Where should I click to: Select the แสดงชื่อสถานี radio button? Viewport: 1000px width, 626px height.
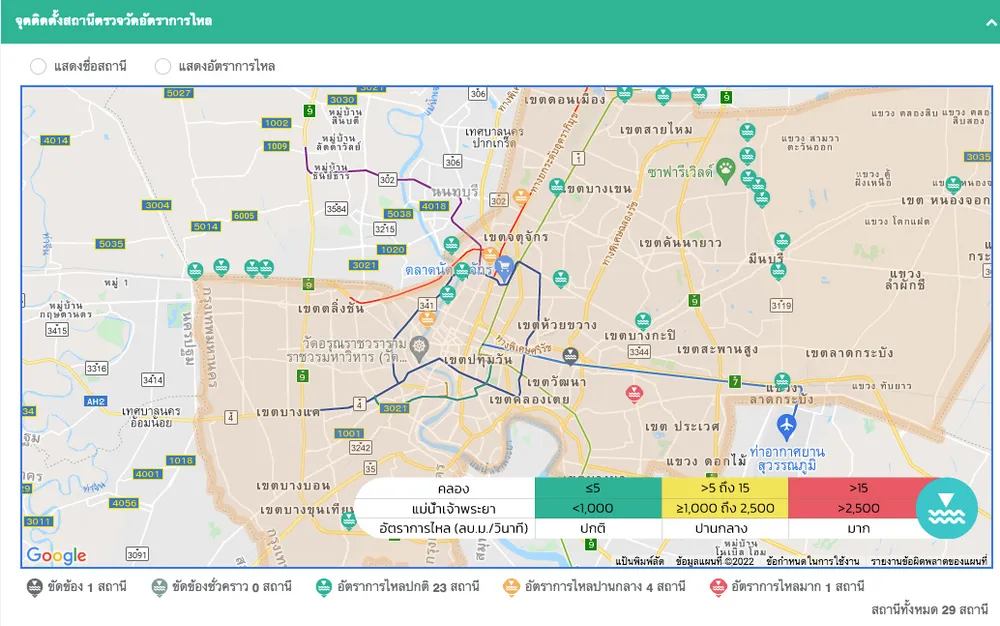pos(38,65)
